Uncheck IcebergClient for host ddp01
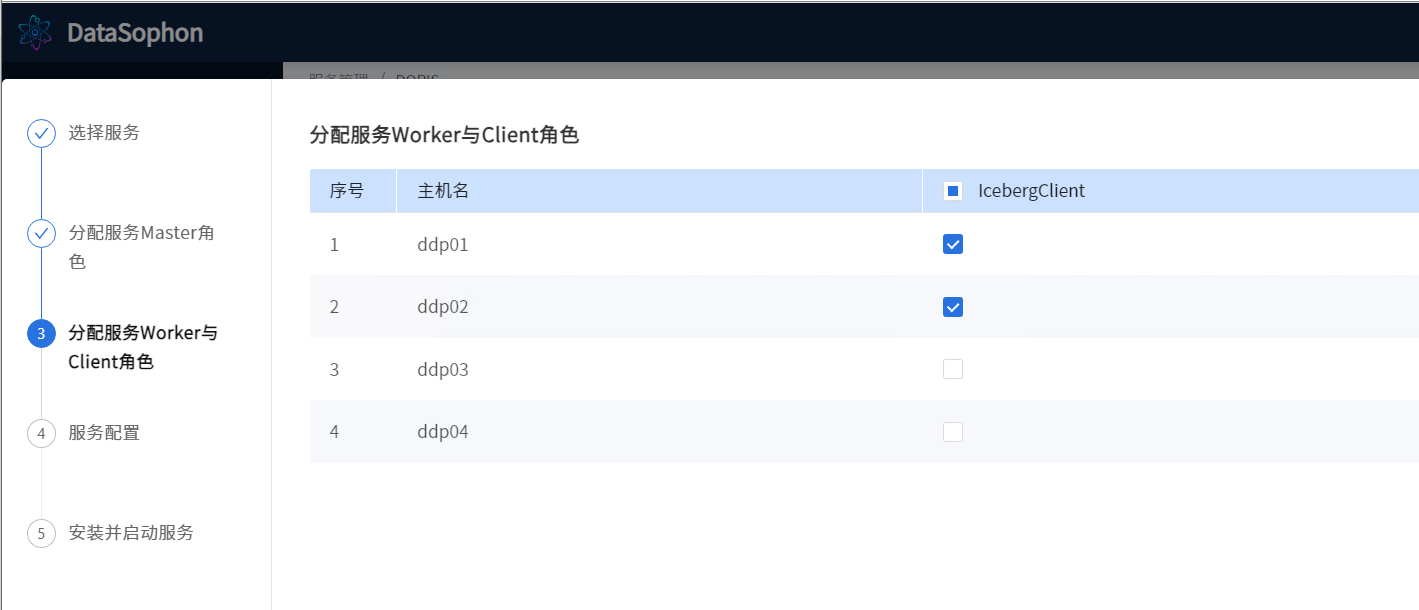 953,244
